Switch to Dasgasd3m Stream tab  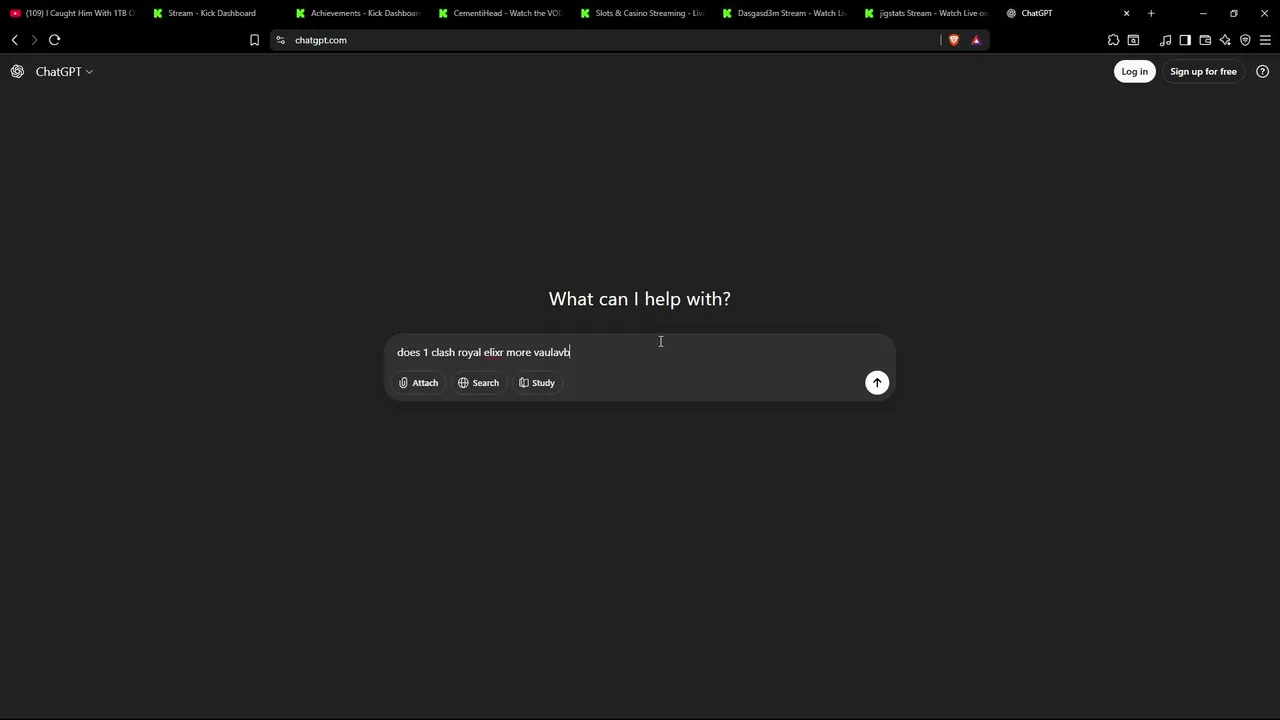point(784,13)
